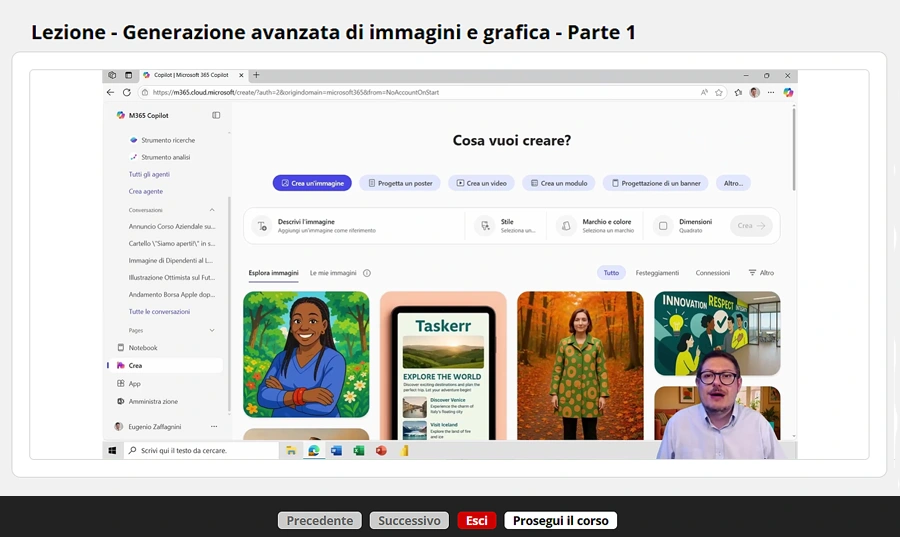Select the Connessioni filter
The width and height of the screenshot is (900, 537).
[x=713, y=273]
